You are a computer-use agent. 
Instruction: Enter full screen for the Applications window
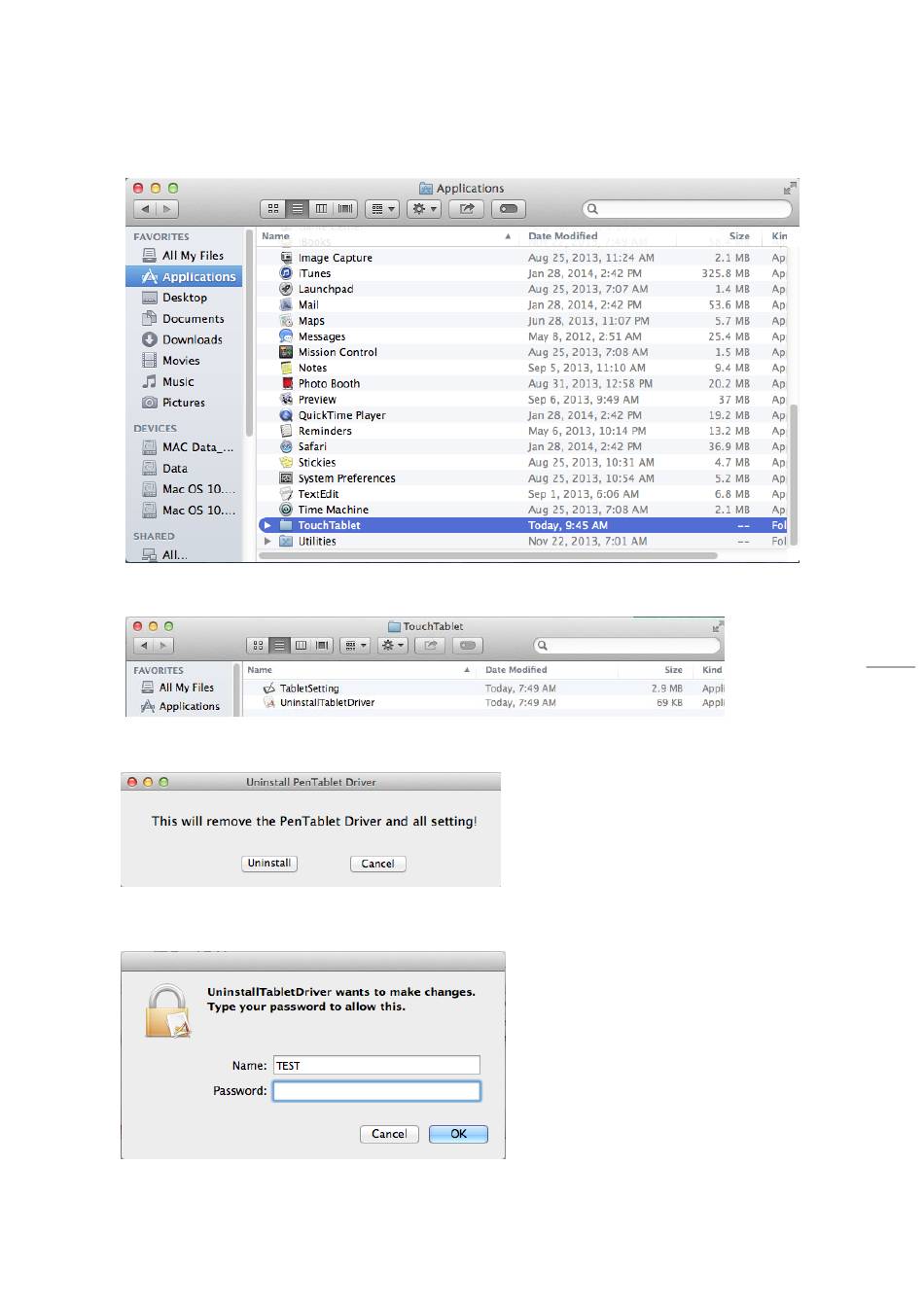tap(790, 188)
